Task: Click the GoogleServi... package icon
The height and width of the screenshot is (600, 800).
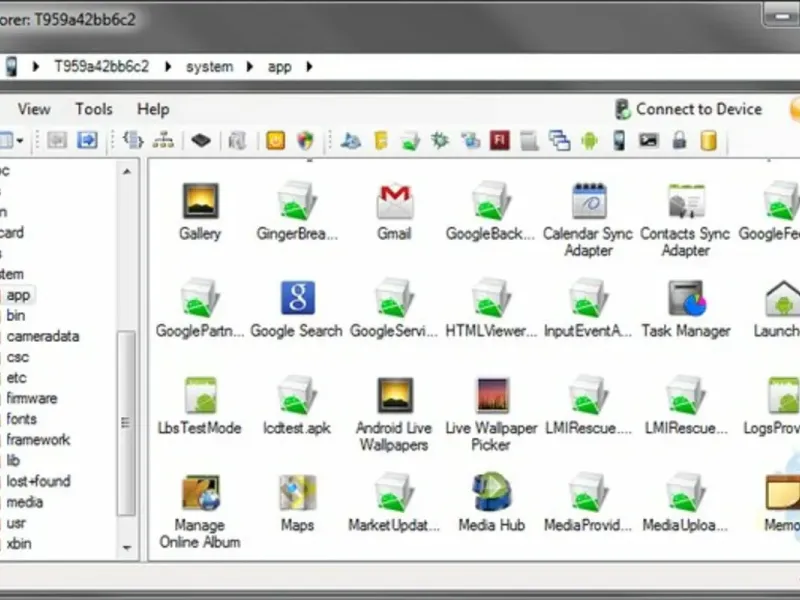Action: click(393, 298)
